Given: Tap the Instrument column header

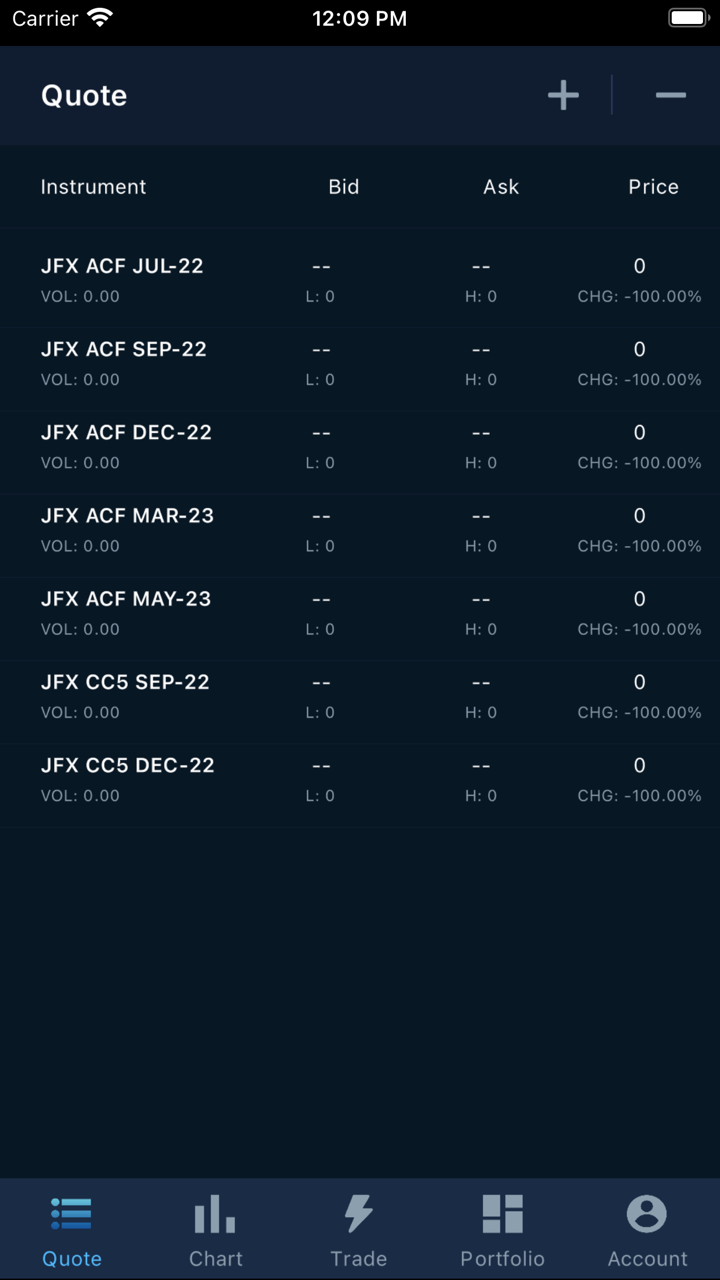Looking at the screenshot, I should click(x=93, y=187).
